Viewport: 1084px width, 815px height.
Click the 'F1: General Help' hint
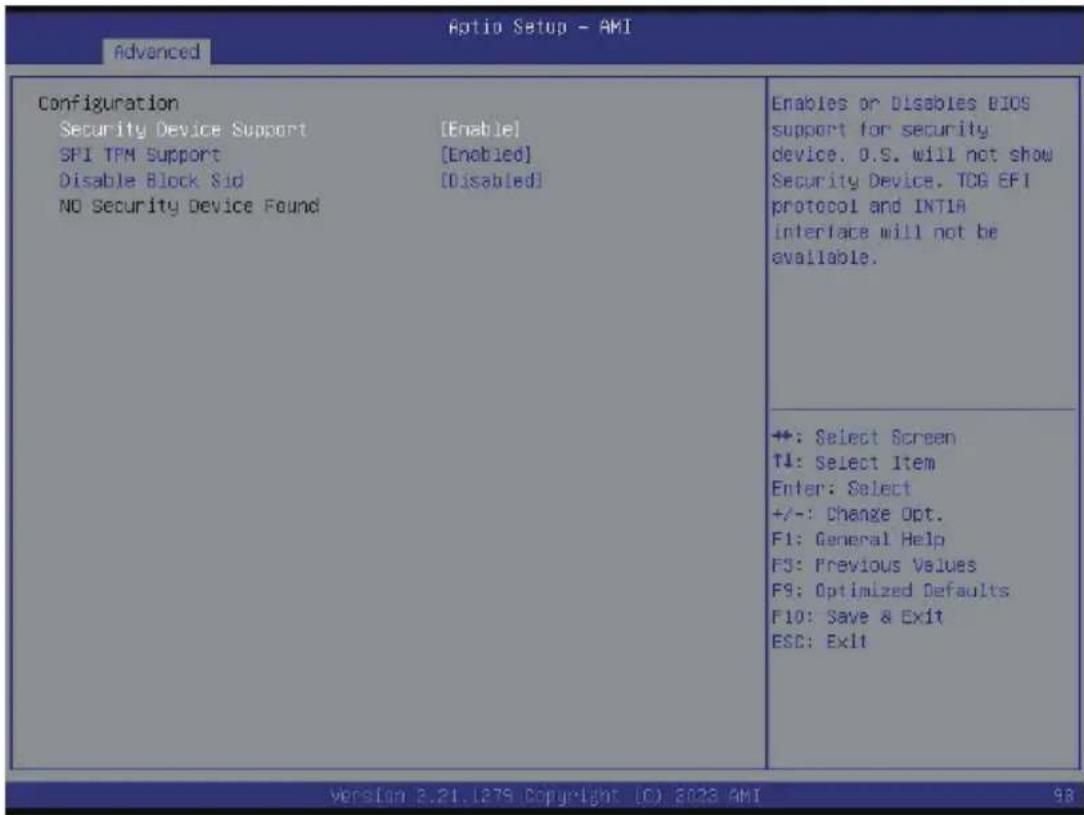pos(858,540)
